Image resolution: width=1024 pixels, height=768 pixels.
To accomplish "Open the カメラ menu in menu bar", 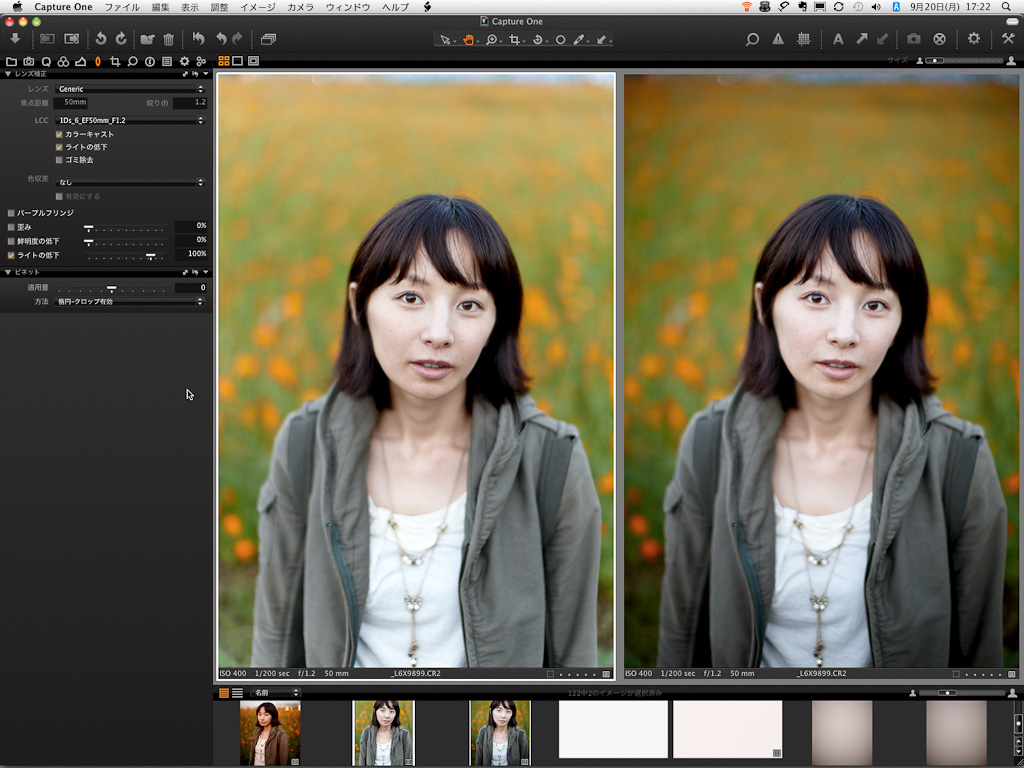I will pos(300,7).
